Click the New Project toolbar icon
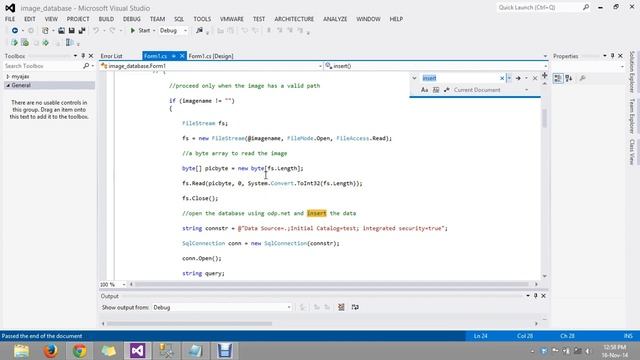This screenshot has height=360, width=640. [45, 31]
